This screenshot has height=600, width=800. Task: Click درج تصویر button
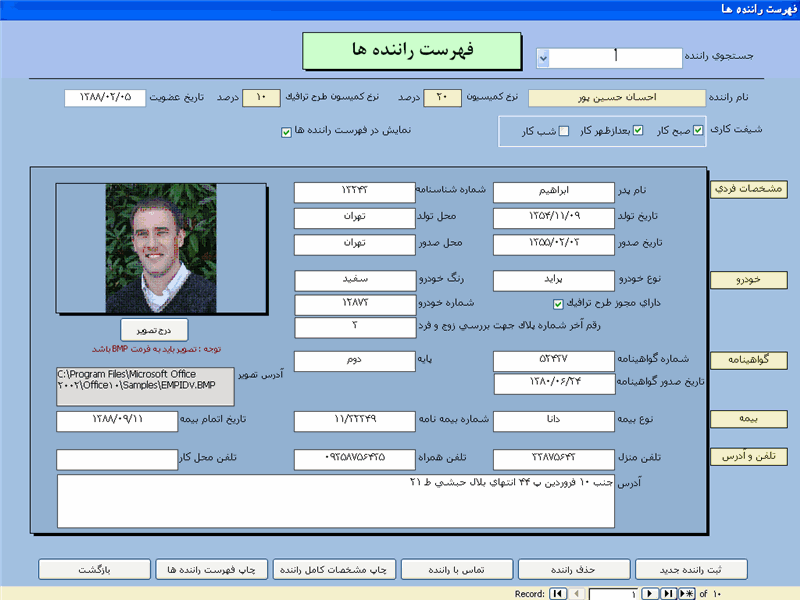click(x=154, y=330)
